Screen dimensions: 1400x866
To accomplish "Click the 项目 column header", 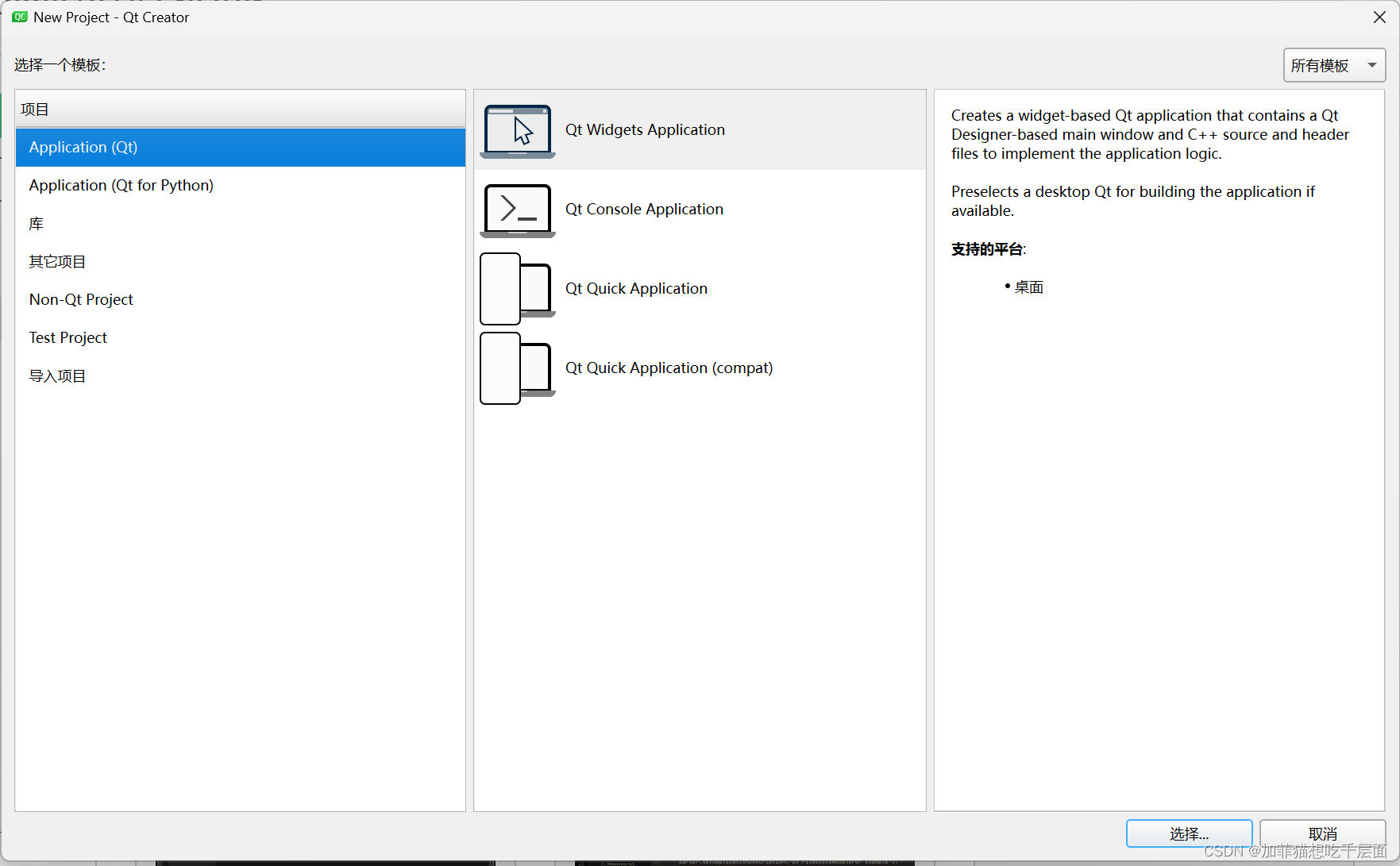I will point(241,110).
